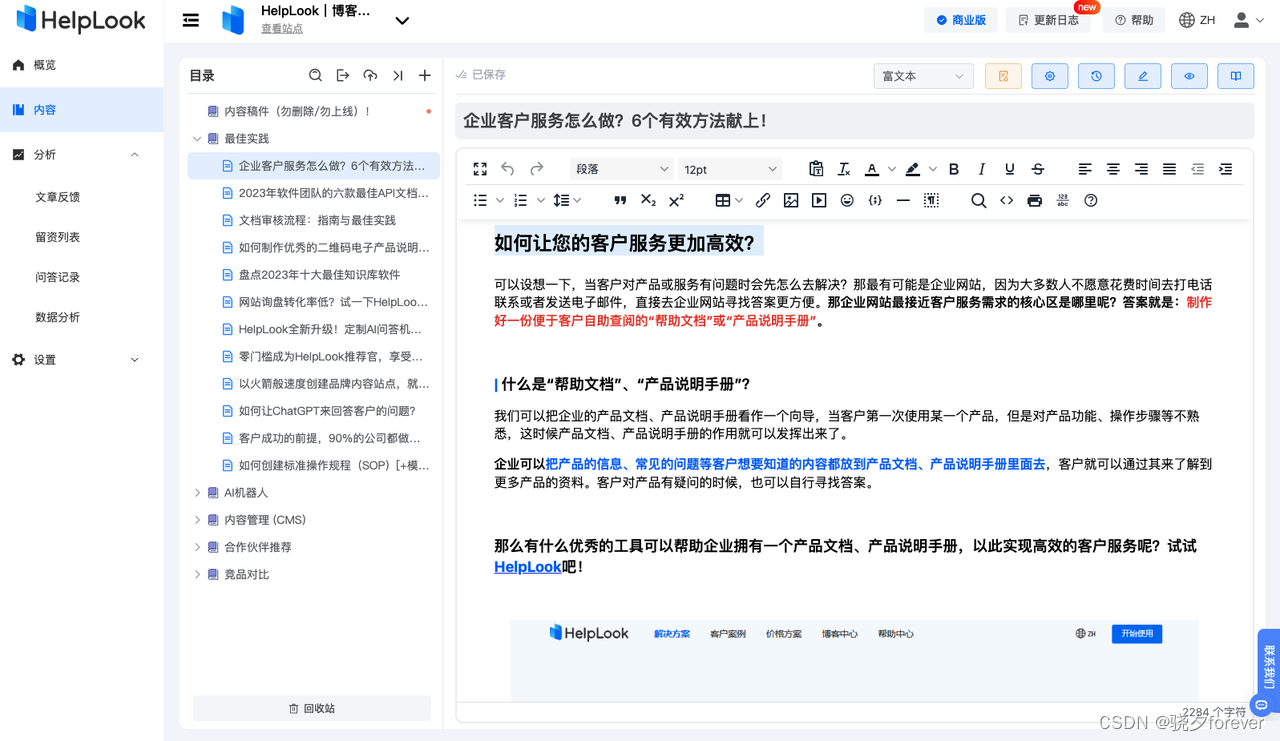Viewport: 1280px width, 741px height.
Task: Open the 回收站 recycle bin
Action: coord(312,708)
